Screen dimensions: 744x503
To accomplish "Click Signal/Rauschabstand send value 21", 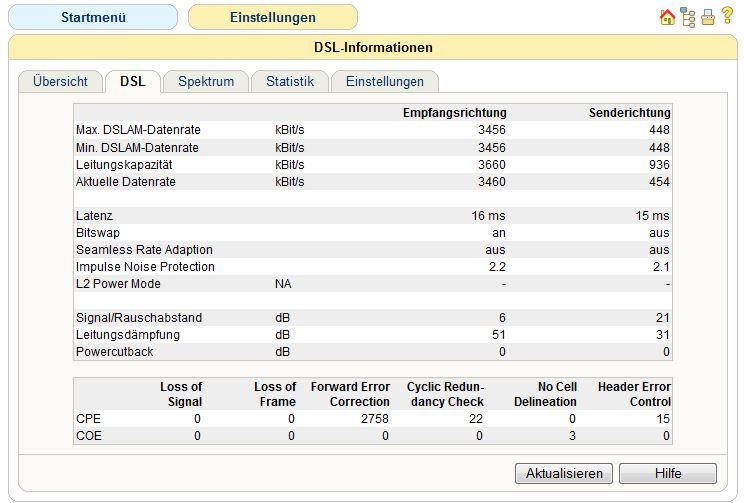I will pos(663,317).
